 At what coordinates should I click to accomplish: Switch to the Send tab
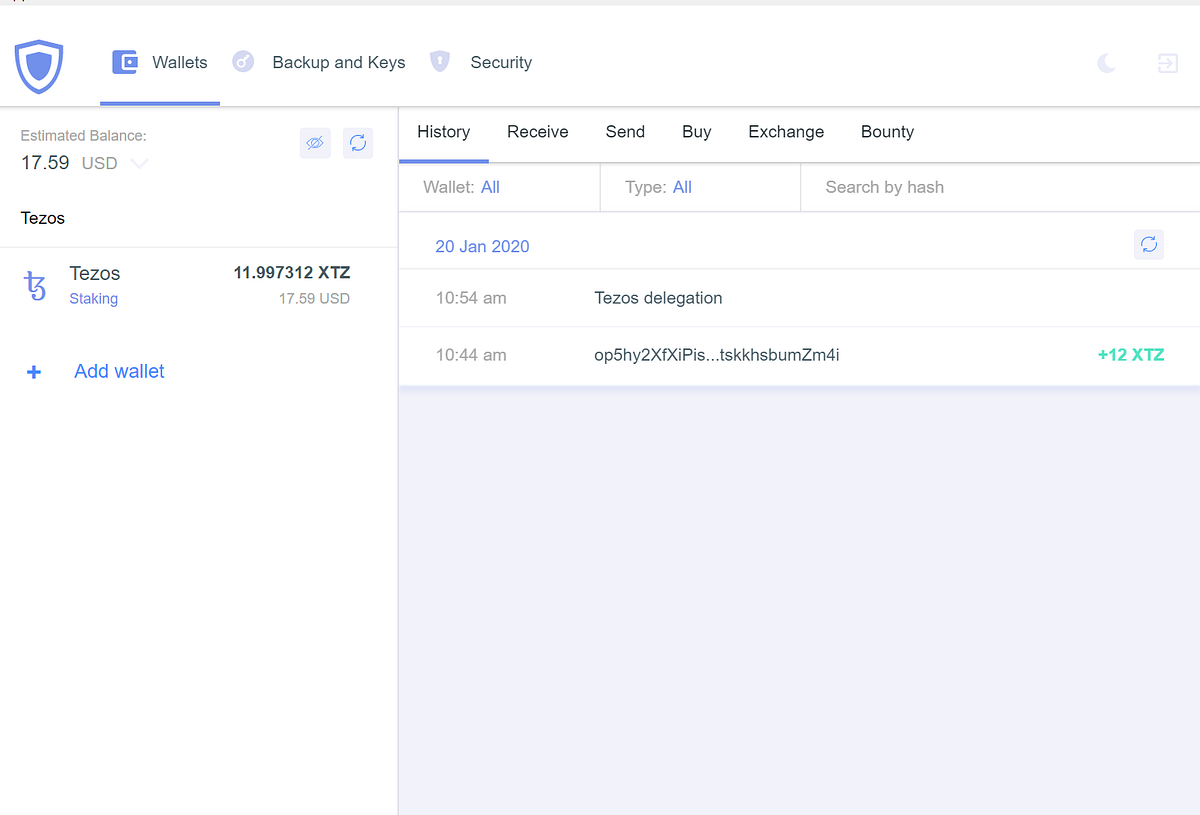point(625,132)
